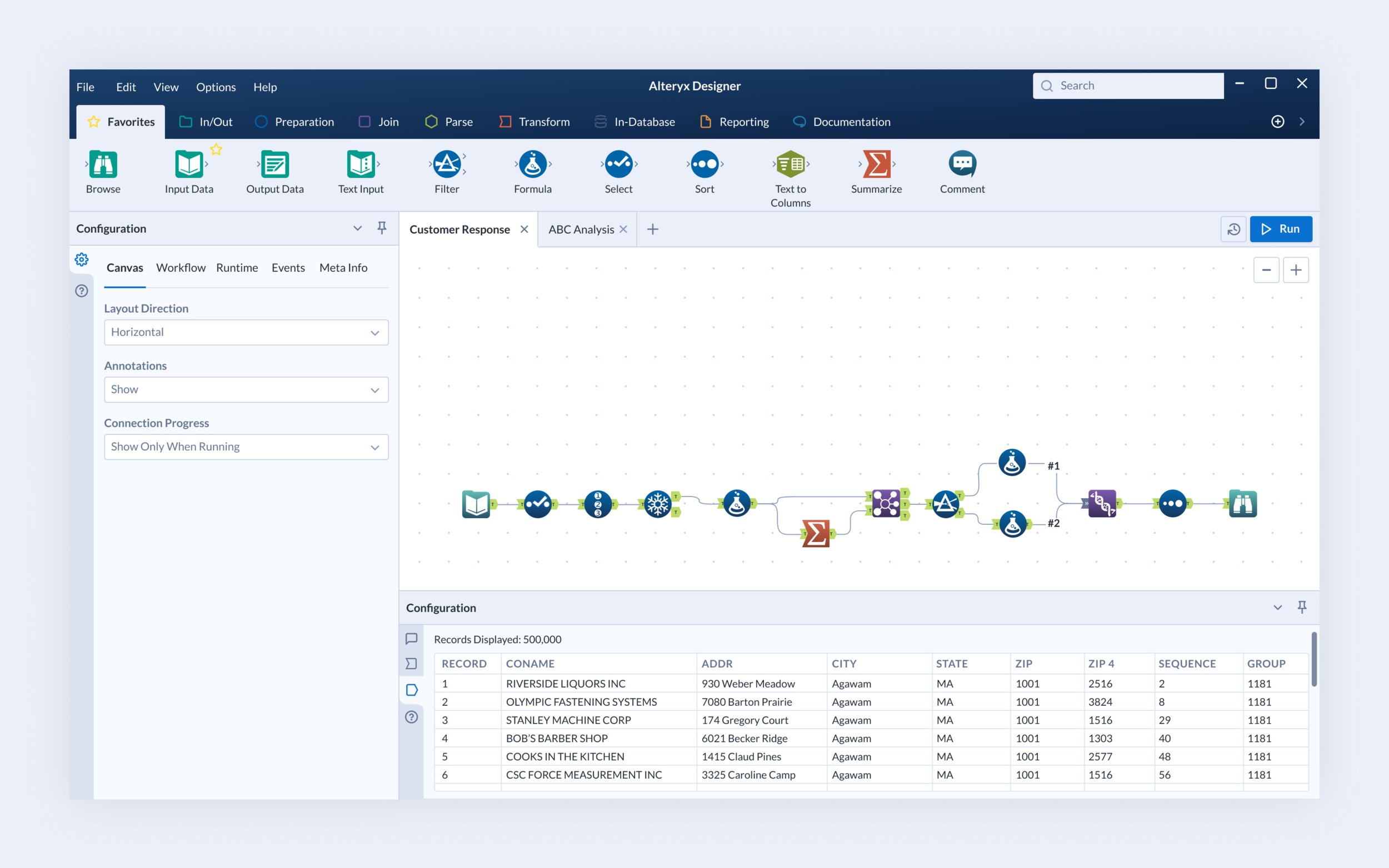Open the Help menu
This screenshot has width=1389, height=868.
tap(265, 87)
